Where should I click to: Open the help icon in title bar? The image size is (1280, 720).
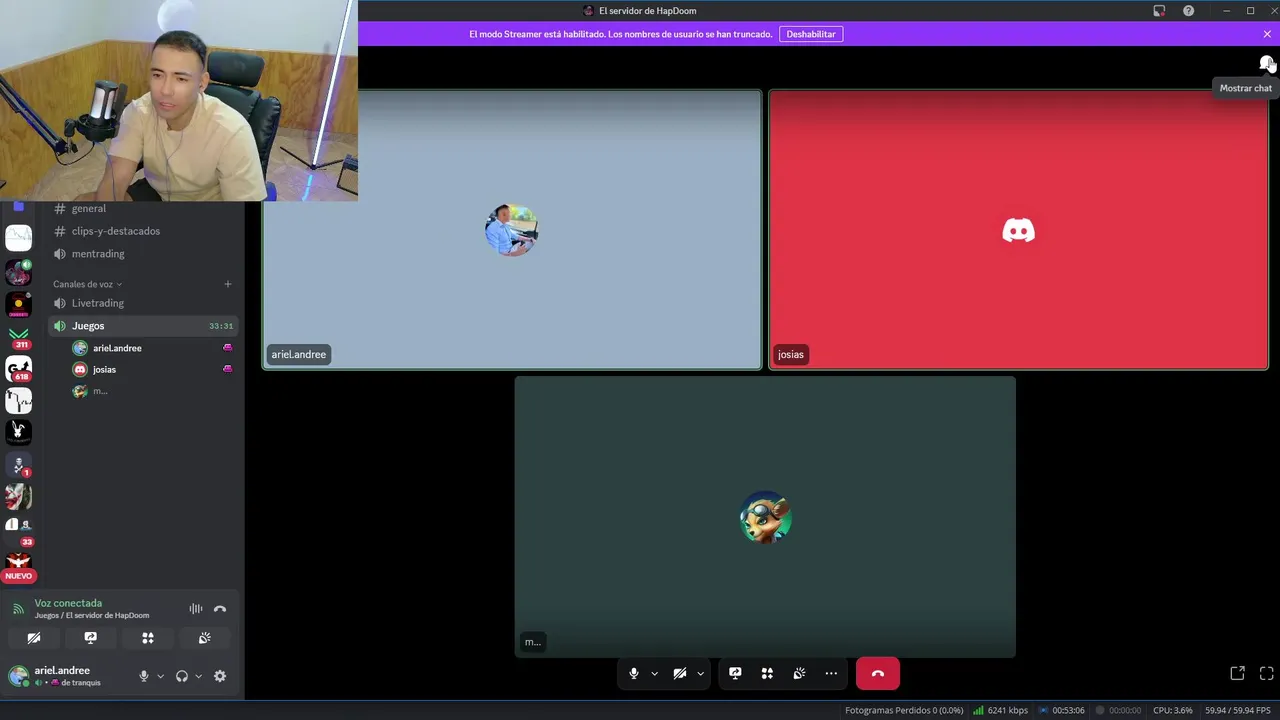pyautogui.click(x=1188, y=11)
